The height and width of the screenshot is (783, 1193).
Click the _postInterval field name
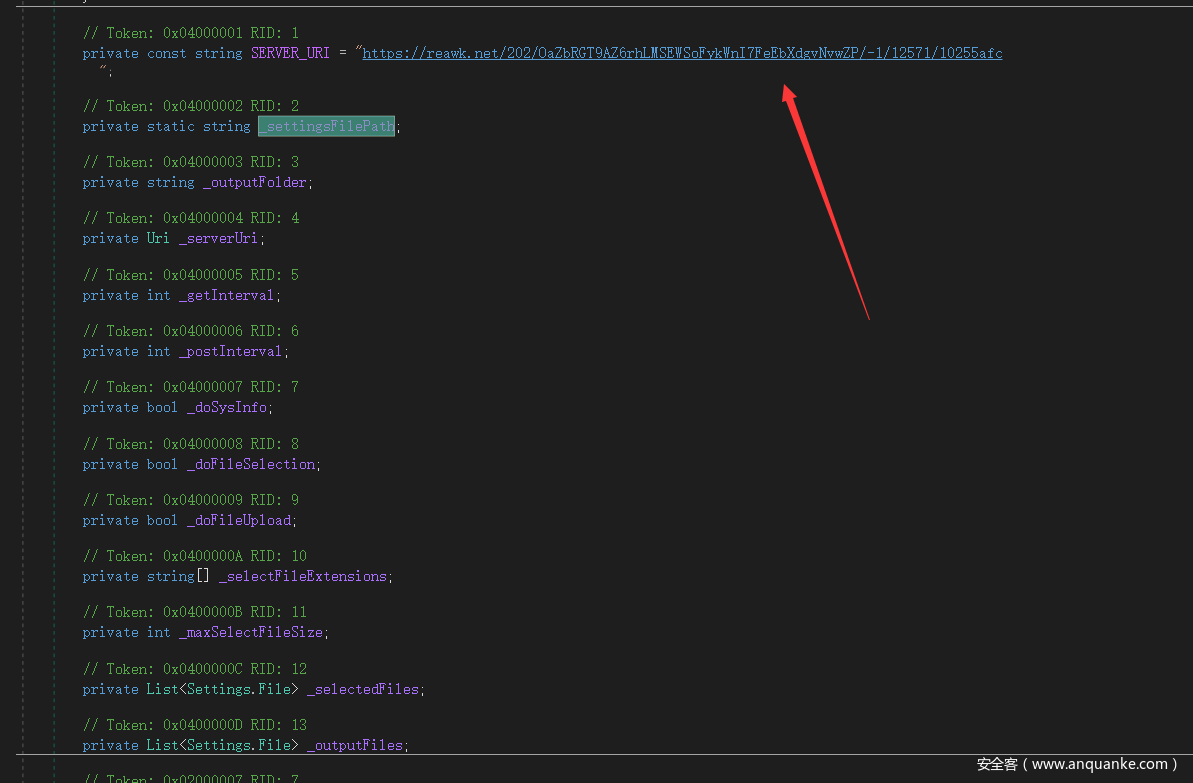232,352
